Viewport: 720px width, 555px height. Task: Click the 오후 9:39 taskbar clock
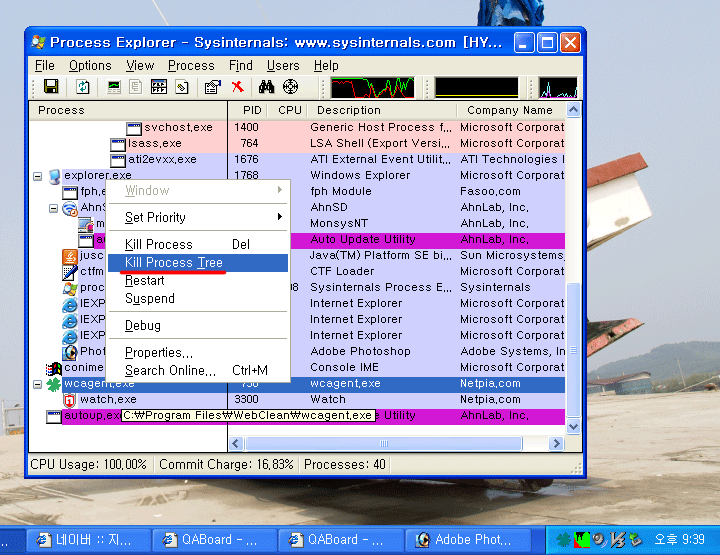tap(680, 539)
